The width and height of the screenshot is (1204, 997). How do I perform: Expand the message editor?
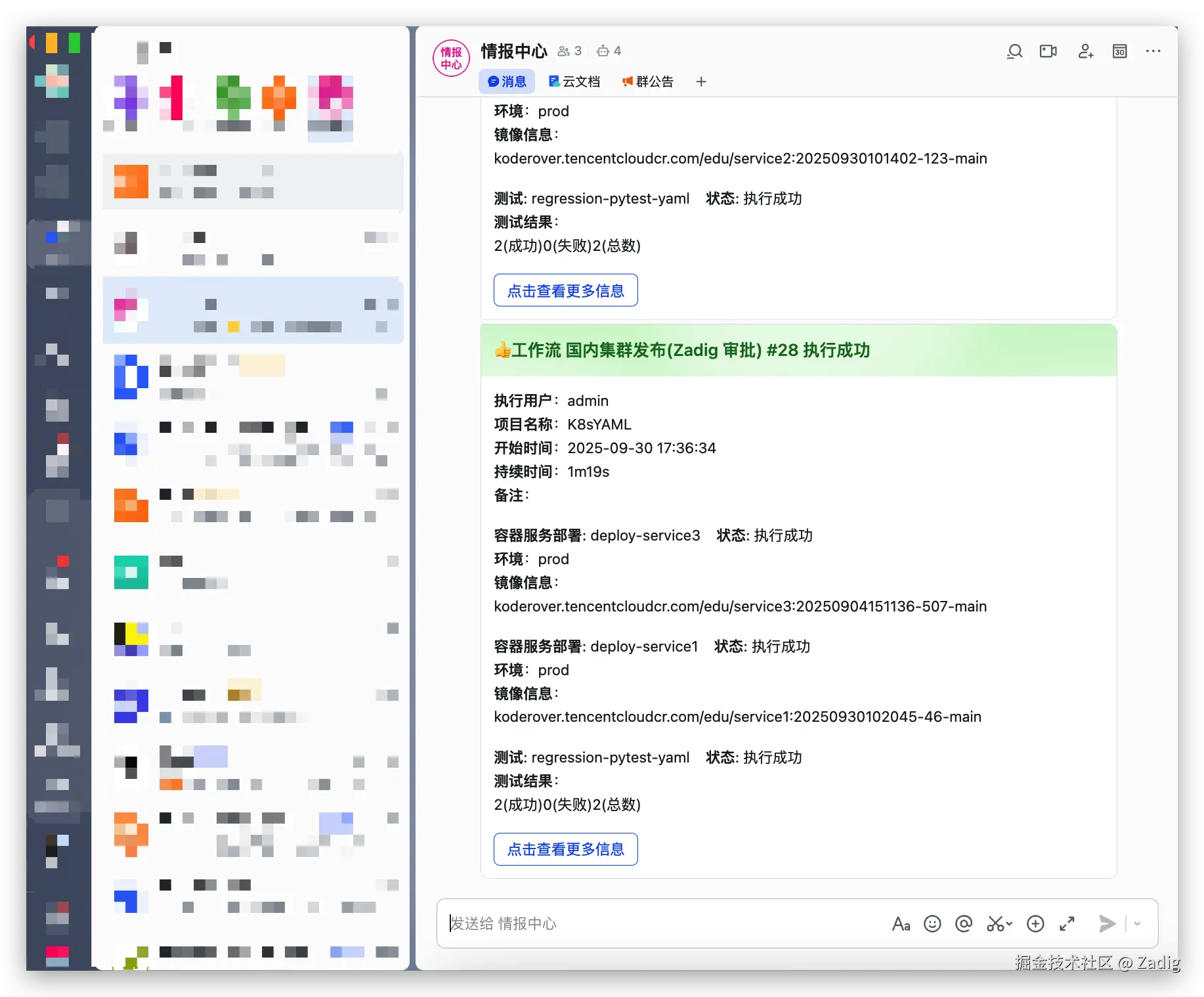[x=1067, y=924]
